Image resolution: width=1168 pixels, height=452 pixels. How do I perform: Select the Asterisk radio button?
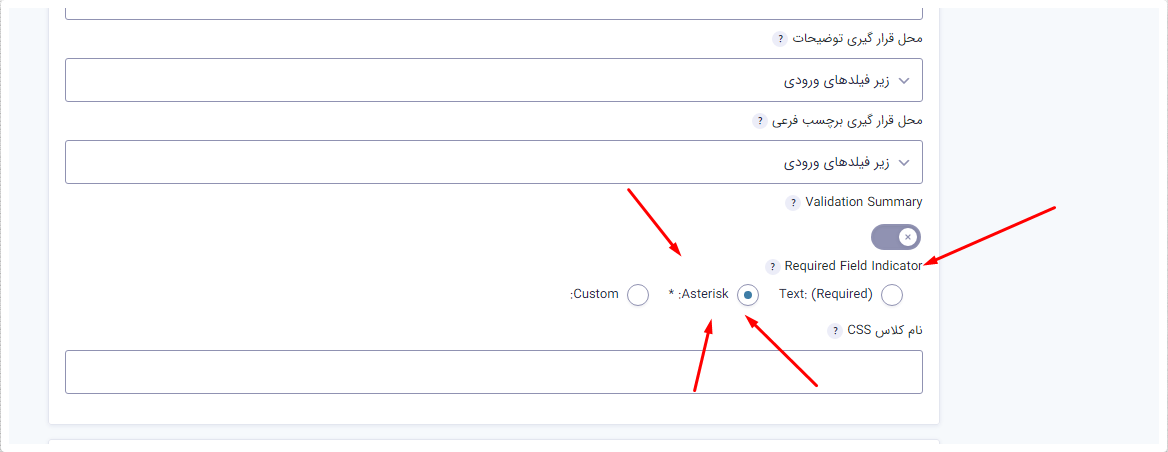tap(748, 295)
